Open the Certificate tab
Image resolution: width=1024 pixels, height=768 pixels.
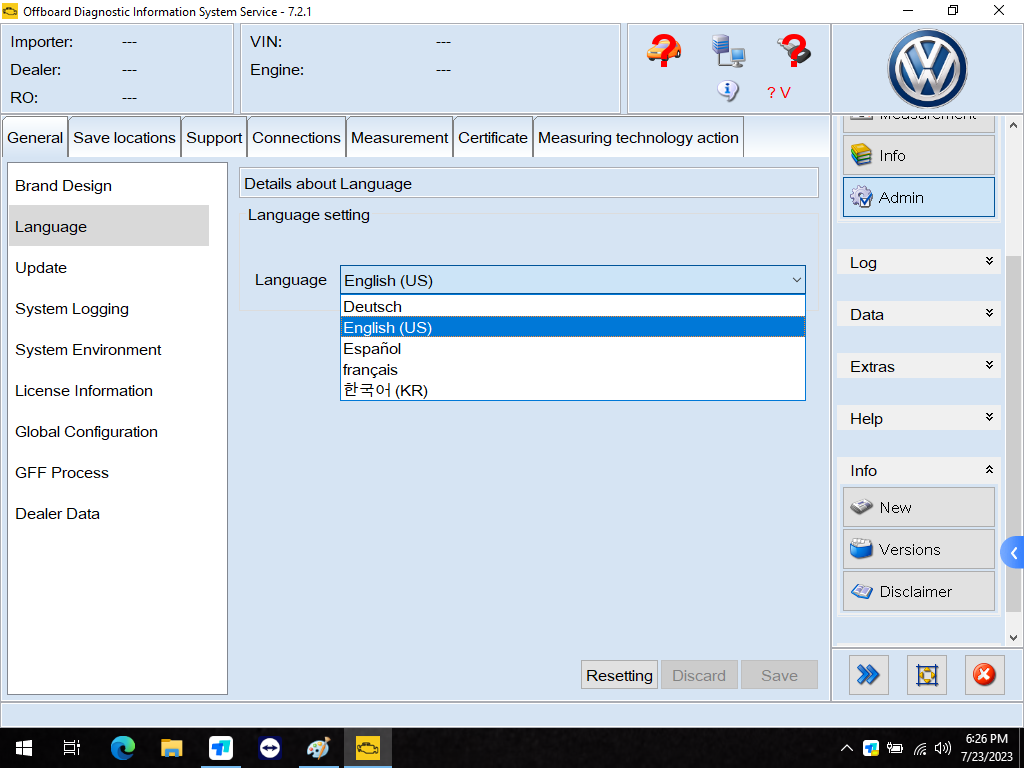(492, 138)
